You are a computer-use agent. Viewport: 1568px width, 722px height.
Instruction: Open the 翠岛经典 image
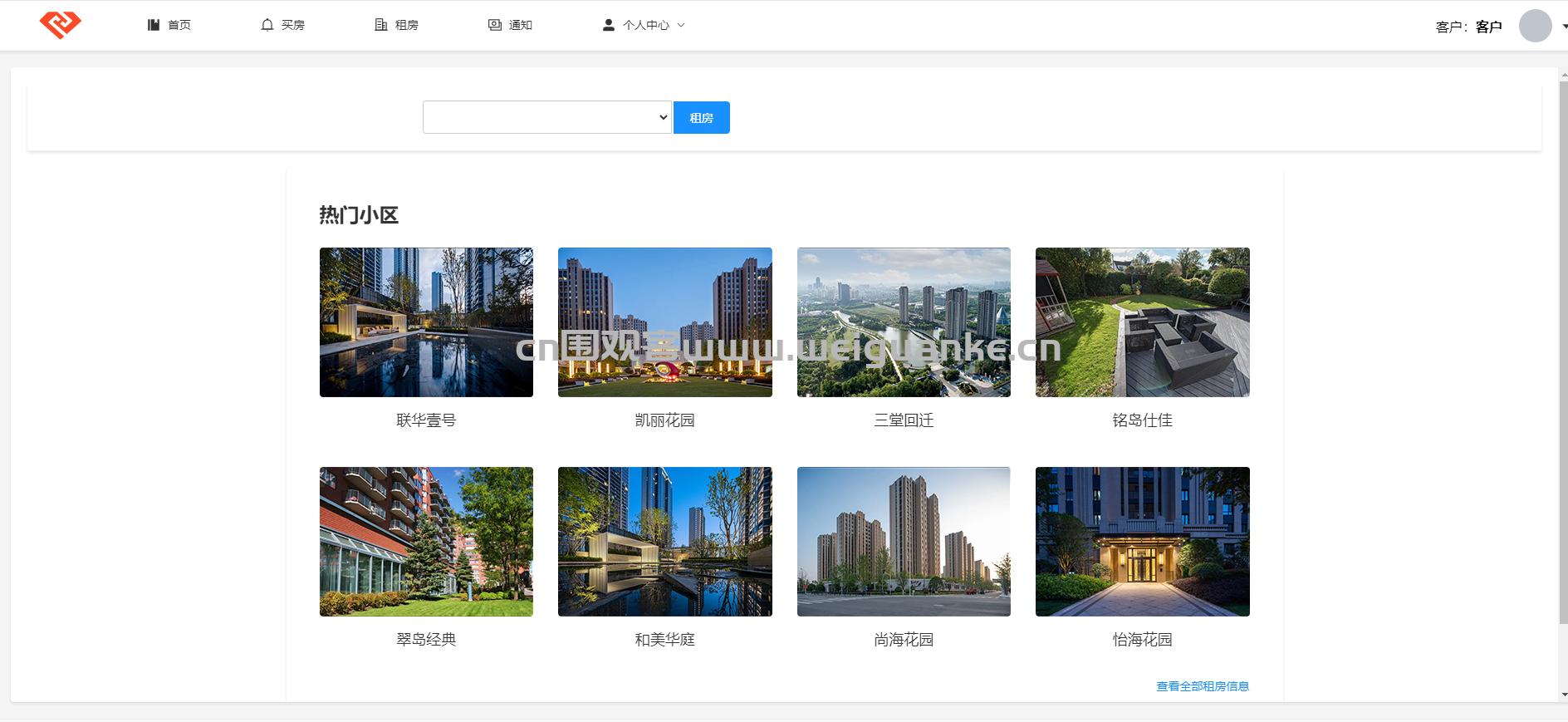click(426, 542)
